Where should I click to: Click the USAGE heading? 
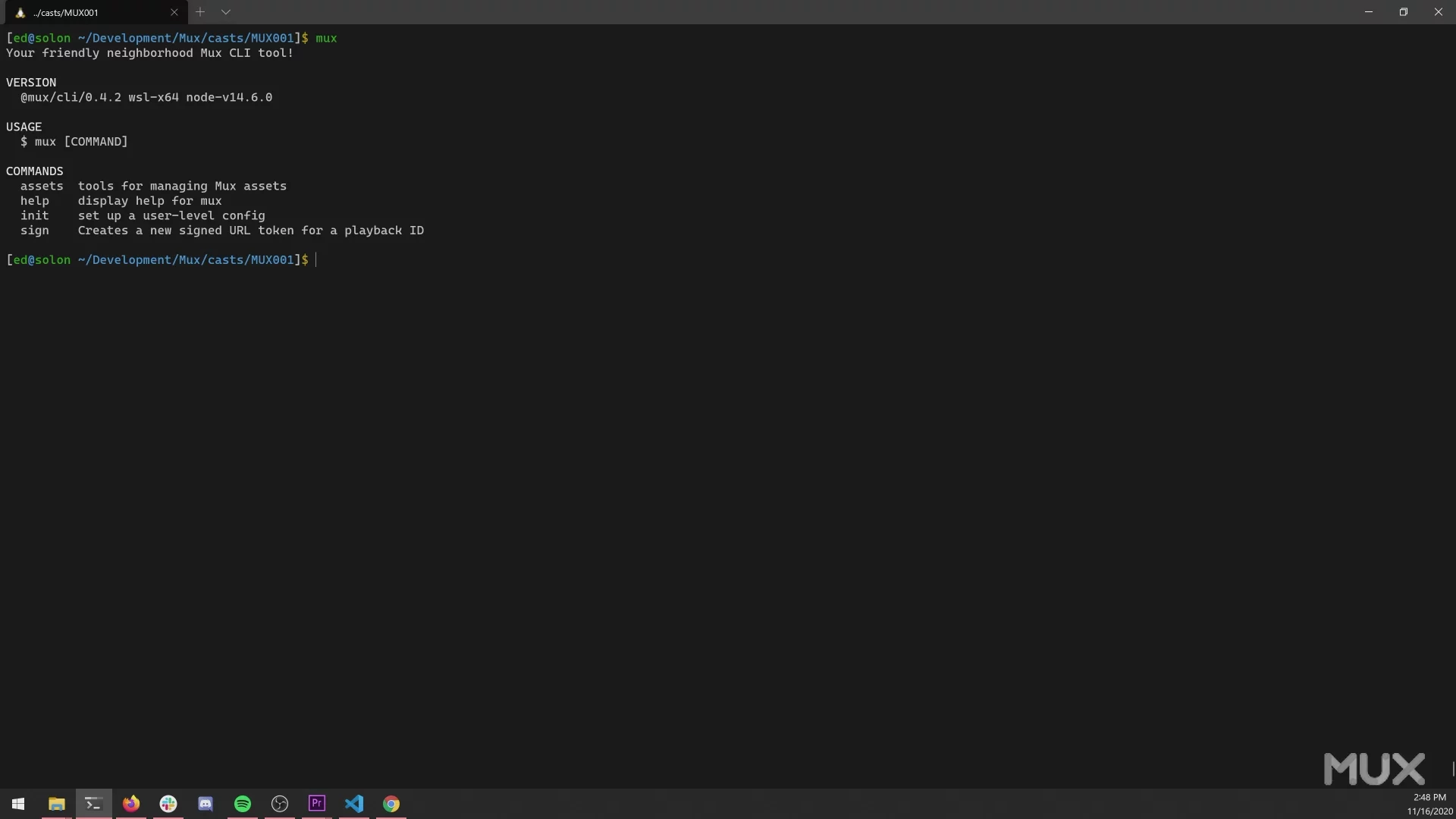pos(24,127)
